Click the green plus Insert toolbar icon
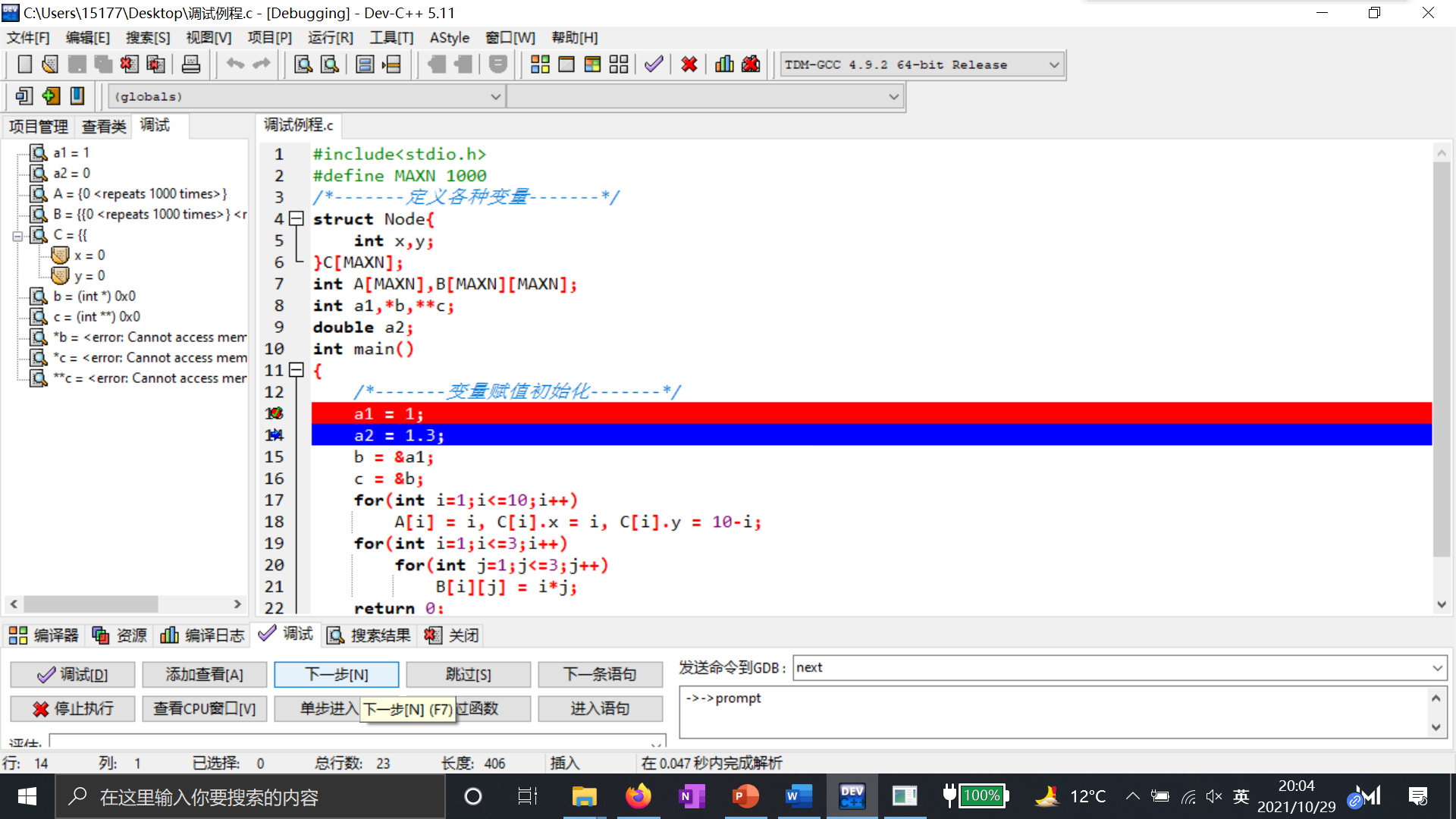The image size is (1456, 819). click(x=51, y=96)
